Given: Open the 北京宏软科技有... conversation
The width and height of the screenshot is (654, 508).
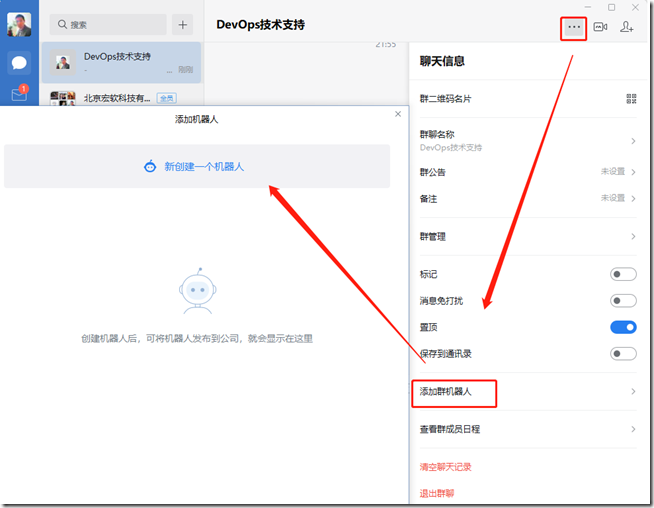Looking at the screenshot, I should tap(121, 97).
